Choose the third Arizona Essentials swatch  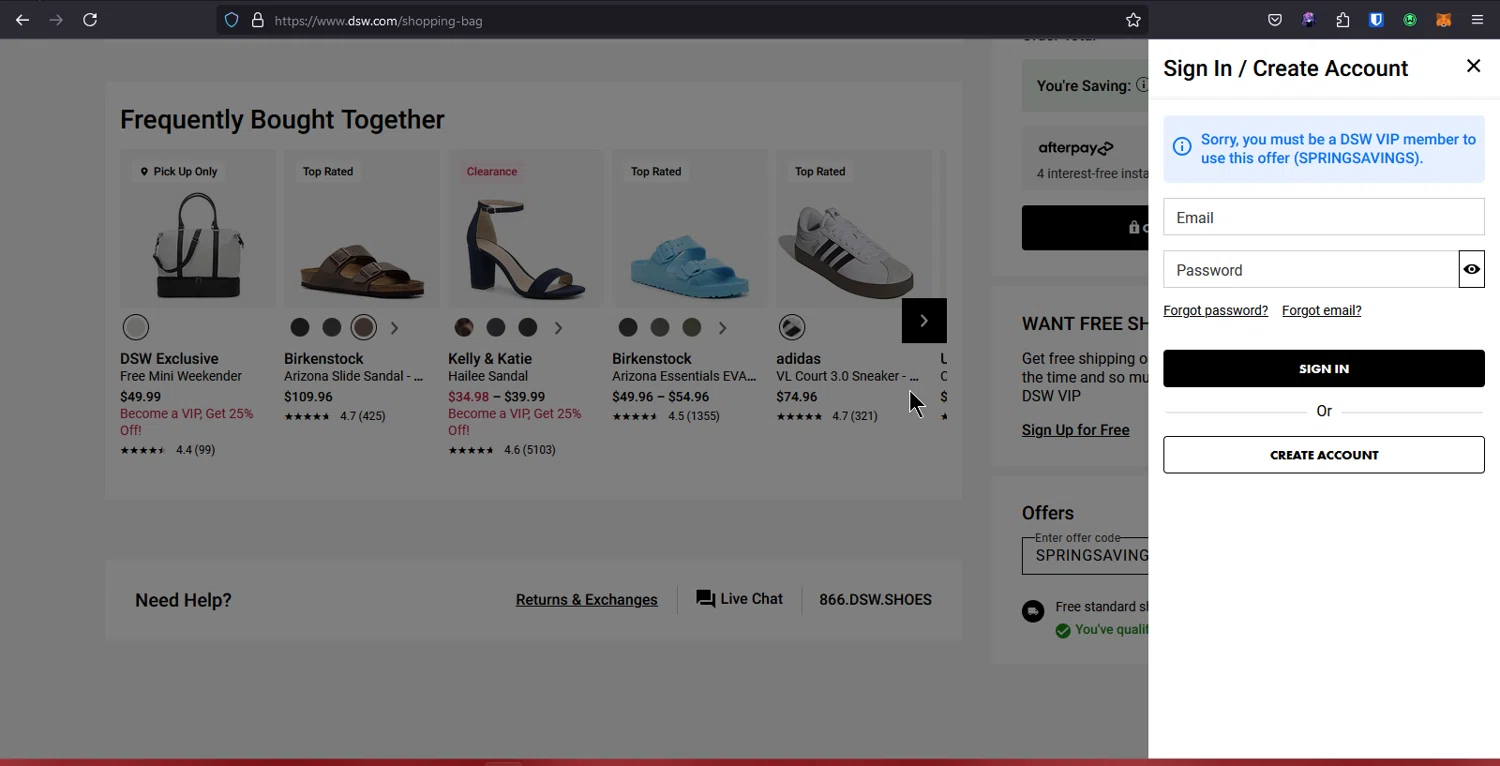tap(692, 327)
